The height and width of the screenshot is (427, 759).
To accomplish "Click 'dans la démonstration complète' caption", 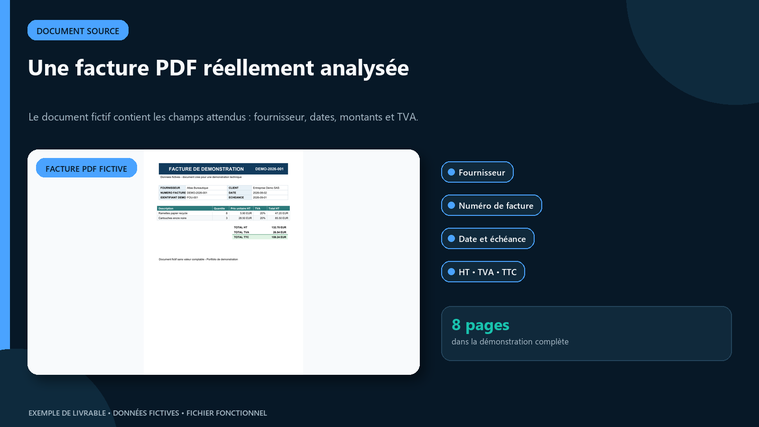I will coord(510,342).
